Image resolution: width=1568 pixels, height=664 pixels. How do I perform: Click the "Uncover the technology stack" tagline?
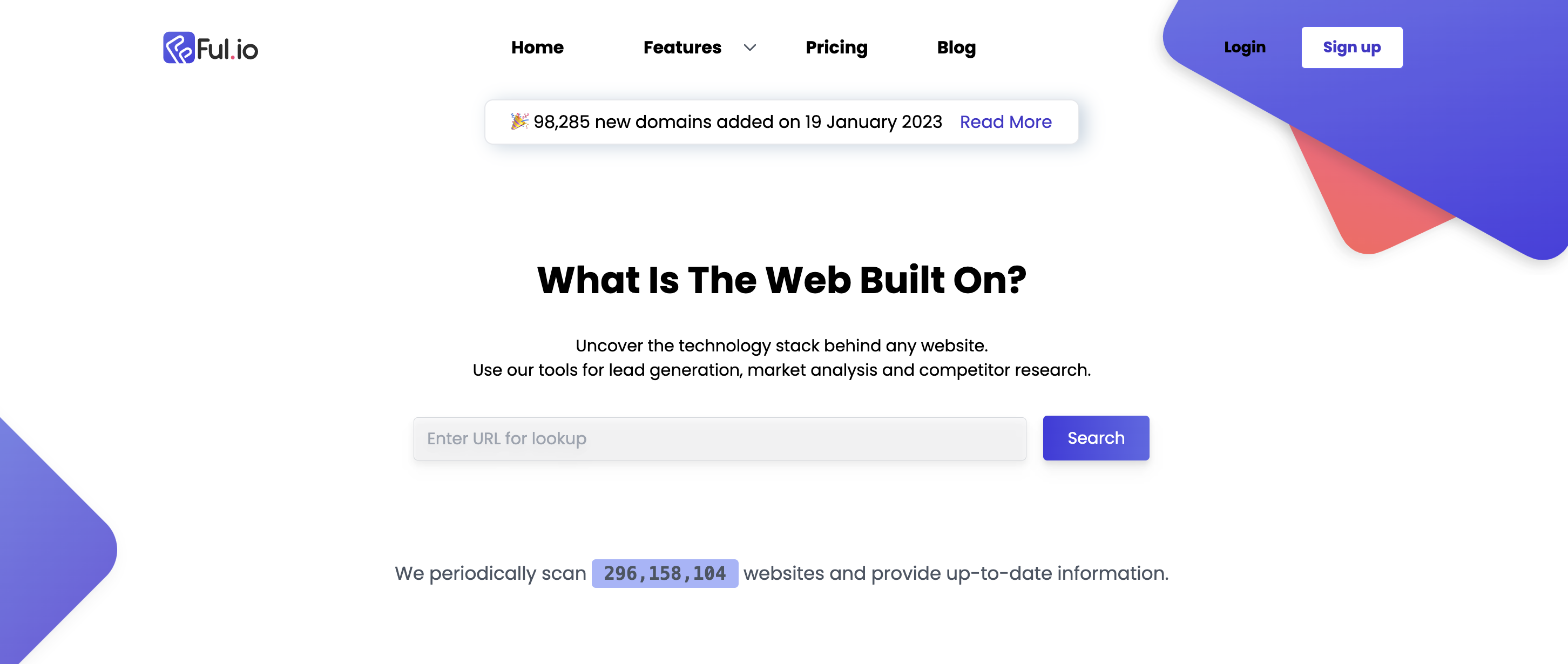781,345
